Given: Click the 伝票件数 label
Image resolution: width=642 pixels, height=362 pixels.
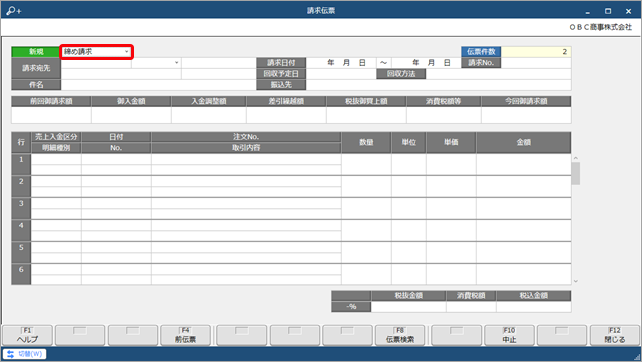Looking at the screenshot, I should [x=481, y=52].
